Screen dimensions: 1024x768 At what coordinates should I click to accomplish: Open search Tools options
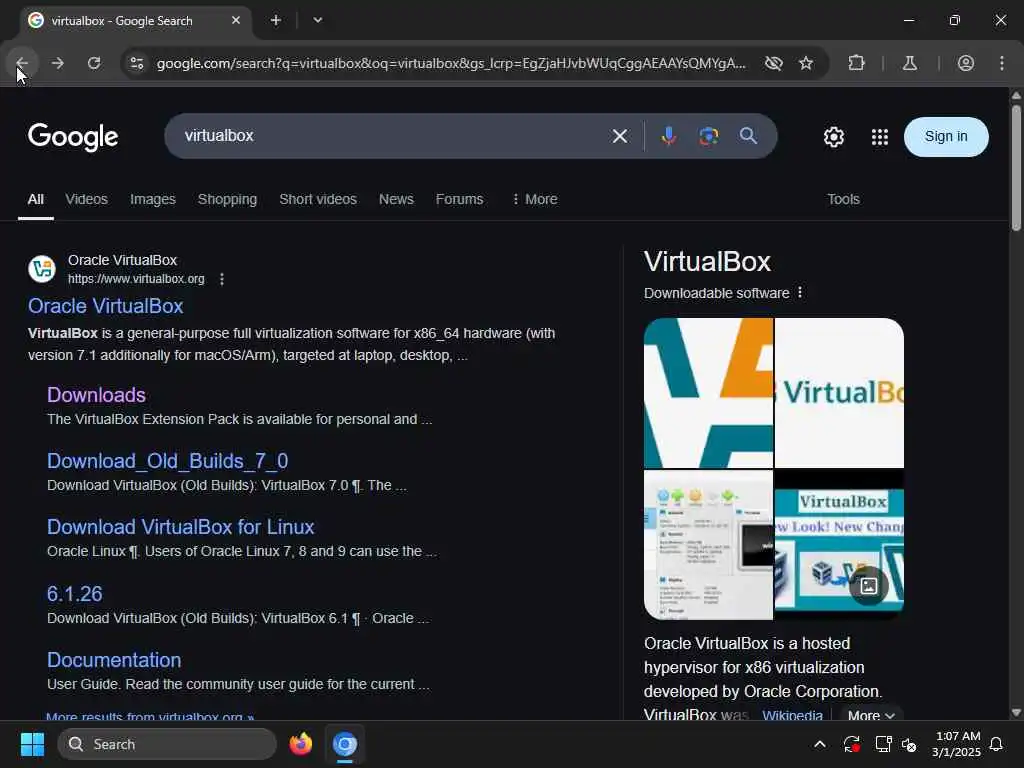[843, 199]
